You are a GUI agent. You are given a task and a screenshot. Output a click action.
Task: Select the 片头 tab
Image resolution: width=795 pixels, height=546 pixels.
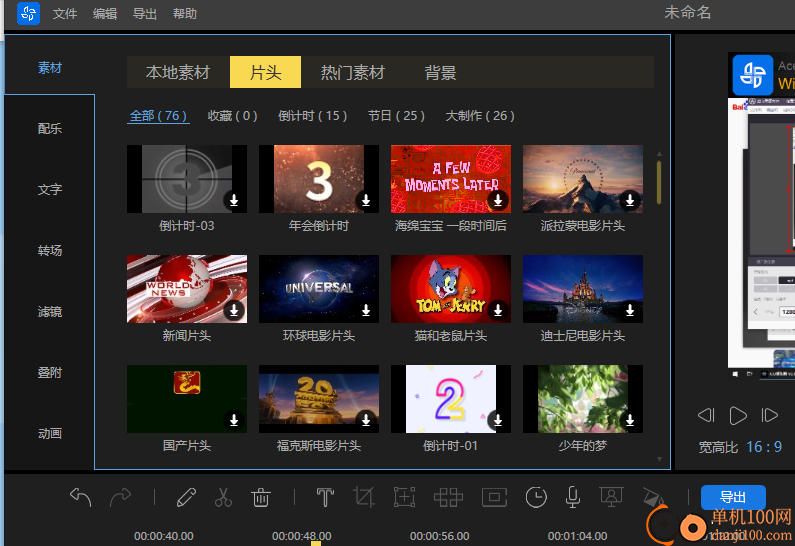click(x=265, y=72)
